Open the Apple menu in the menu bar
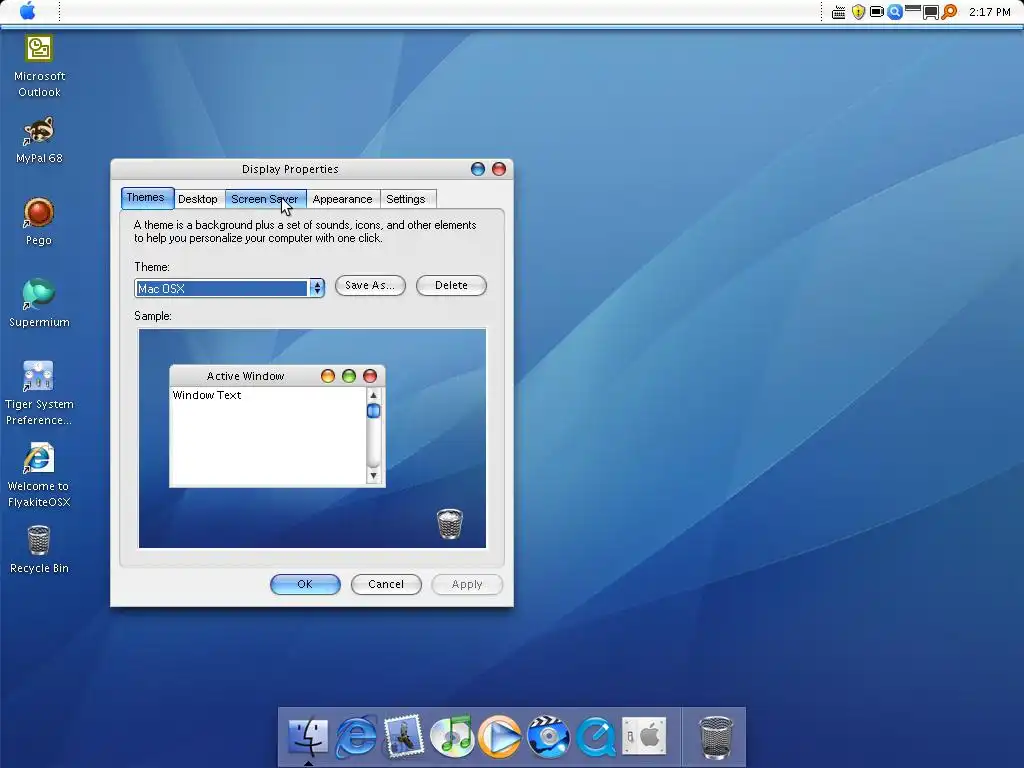The image size is (1024, 768). (27, 10)
